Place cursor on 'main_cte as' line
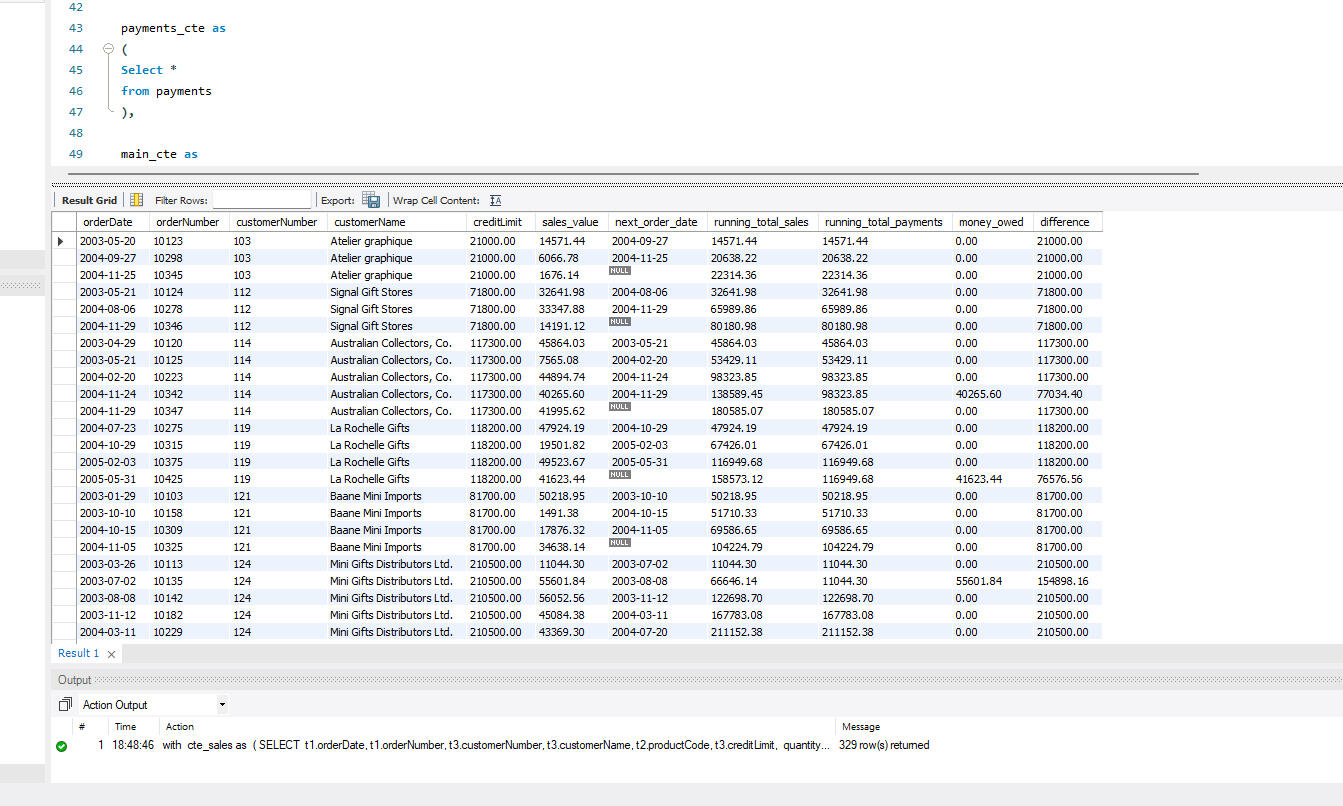This screenshot has height=806, width=1343. point(159,154)
